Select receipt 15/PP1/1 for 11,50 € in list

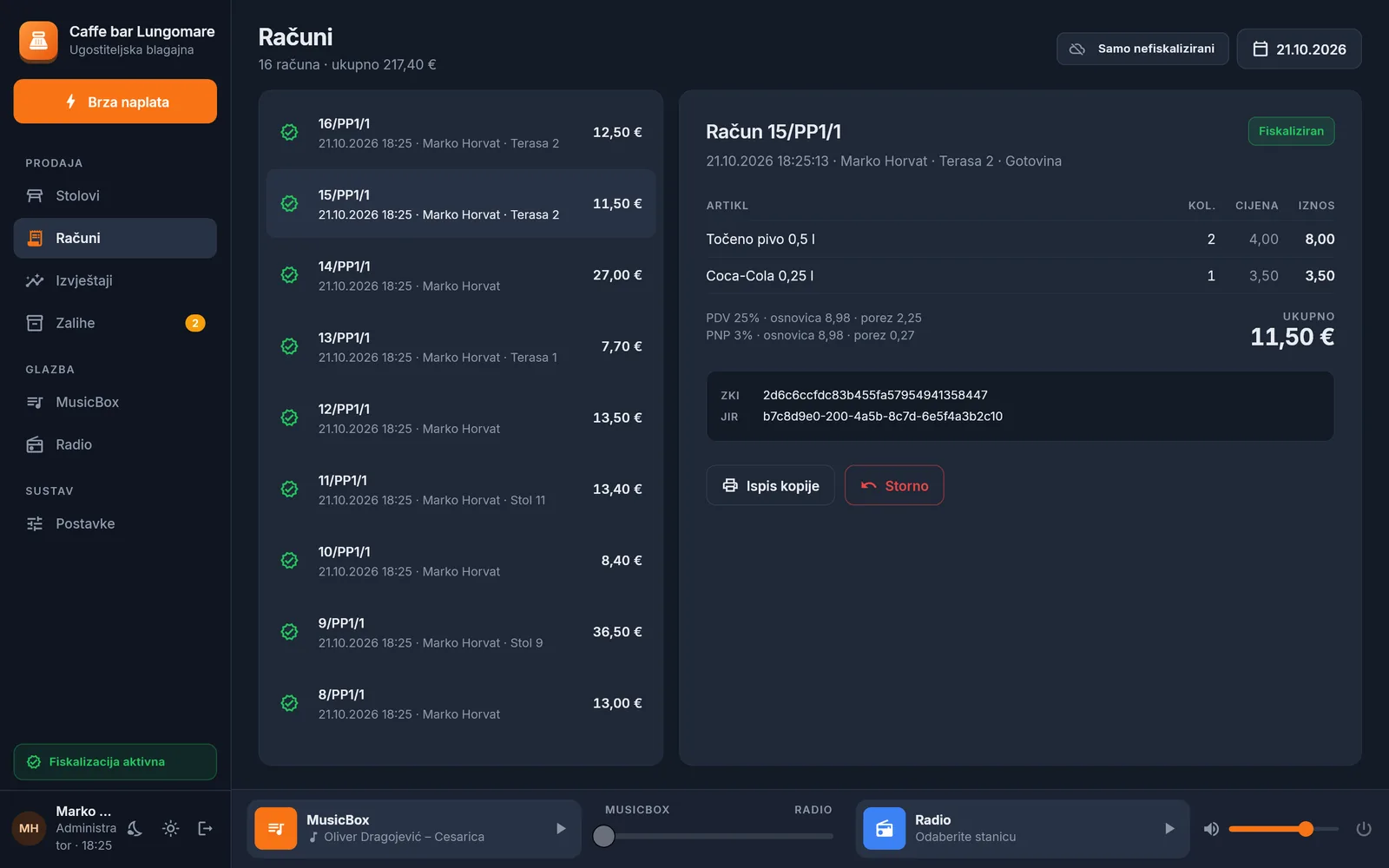(x=461, y=204)
